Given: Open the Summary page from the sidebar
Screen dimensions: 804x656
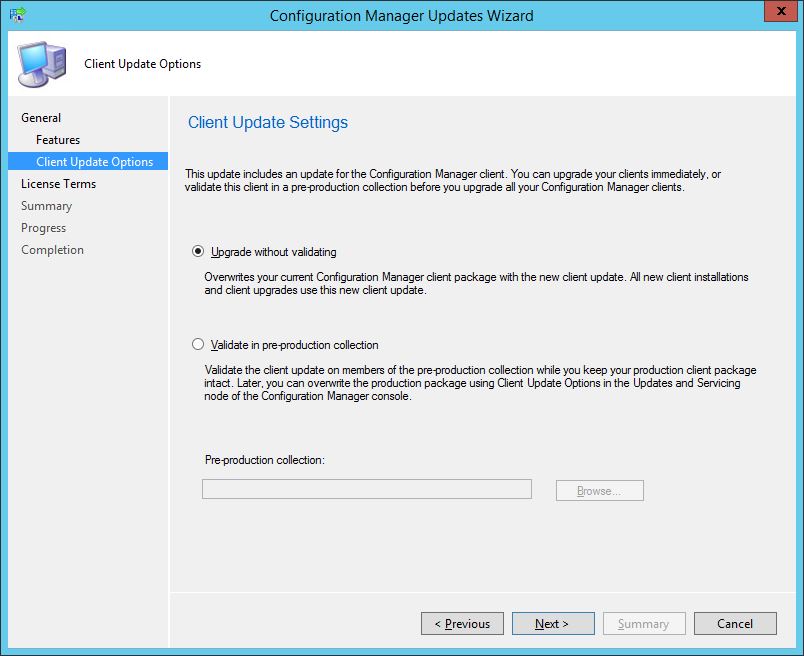Looking at the screenshot, I should tap(48, 205).
